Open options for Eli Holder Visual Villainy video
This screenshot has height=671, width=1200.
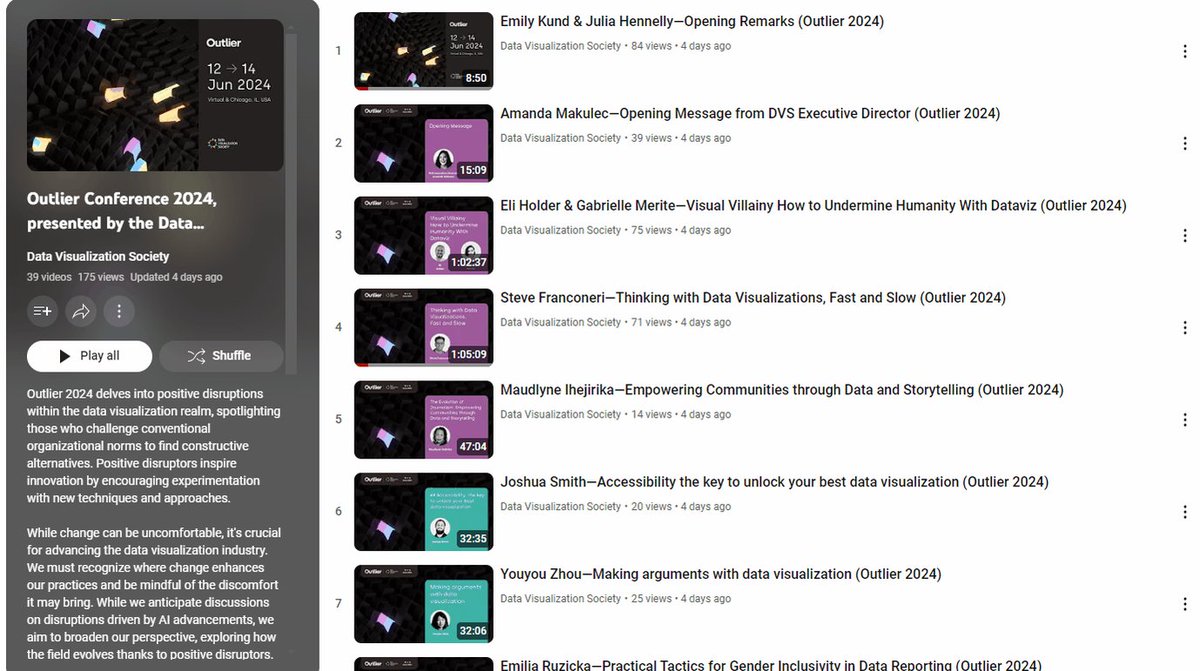1185,236
